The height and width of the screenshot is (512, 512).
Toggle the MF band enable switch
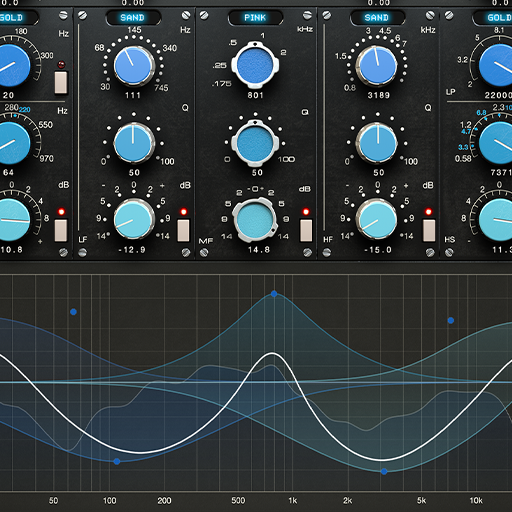[306, 230]
